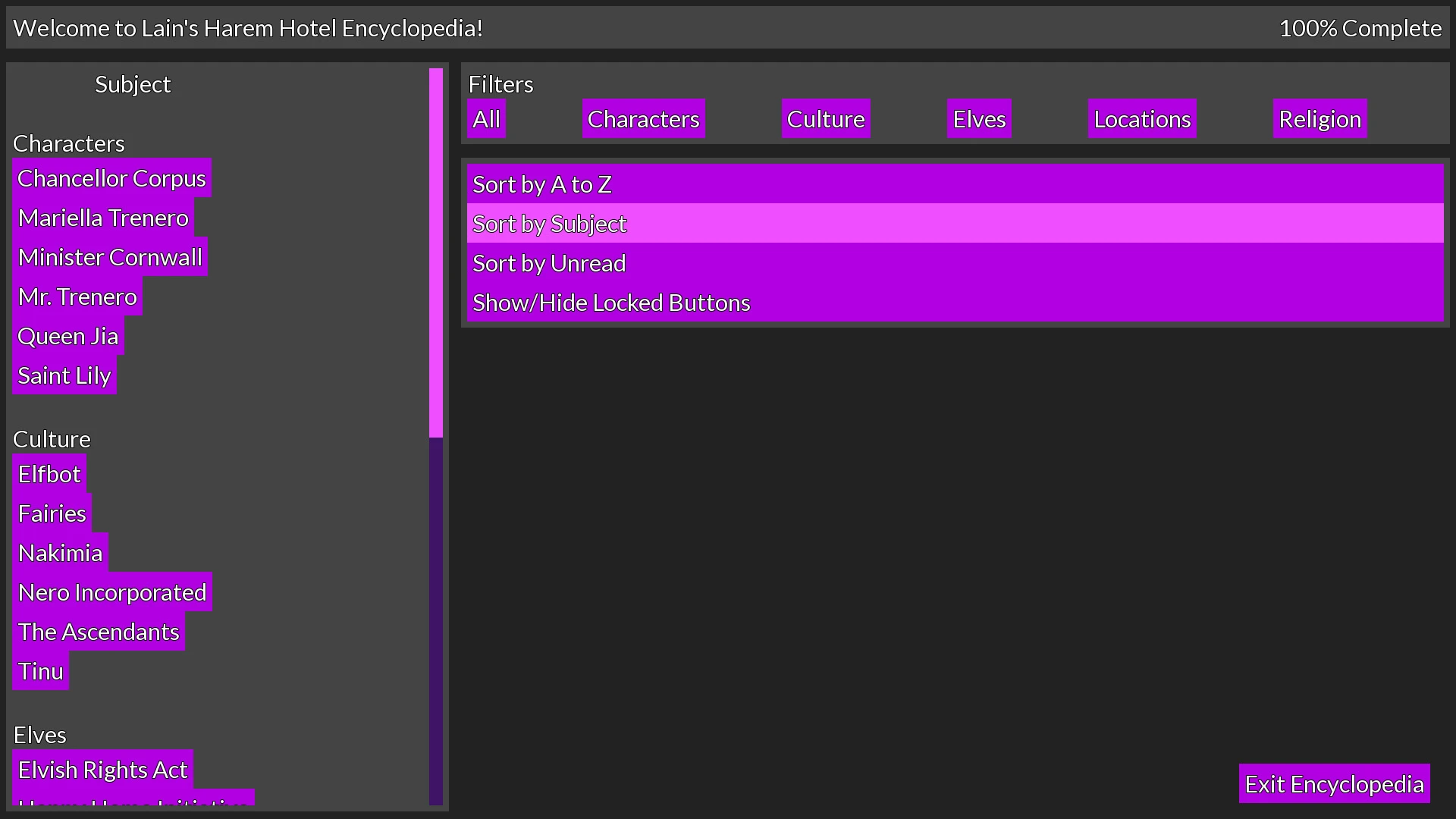Select the Locations filter tab
This screenshot has height=819, width=1456.
coord(1142,118)
